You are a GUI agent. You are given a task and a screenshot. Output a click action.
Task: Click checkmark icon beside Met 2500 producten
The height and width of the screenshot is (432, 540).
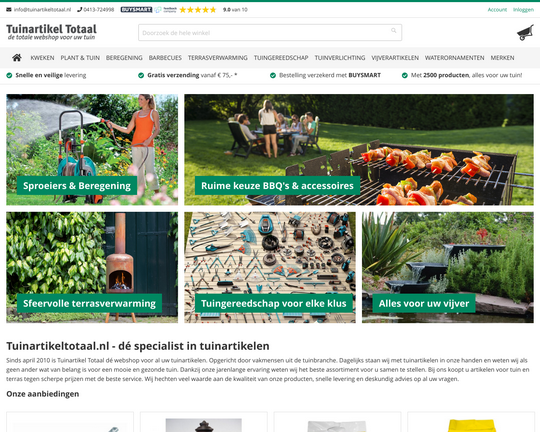405,75
